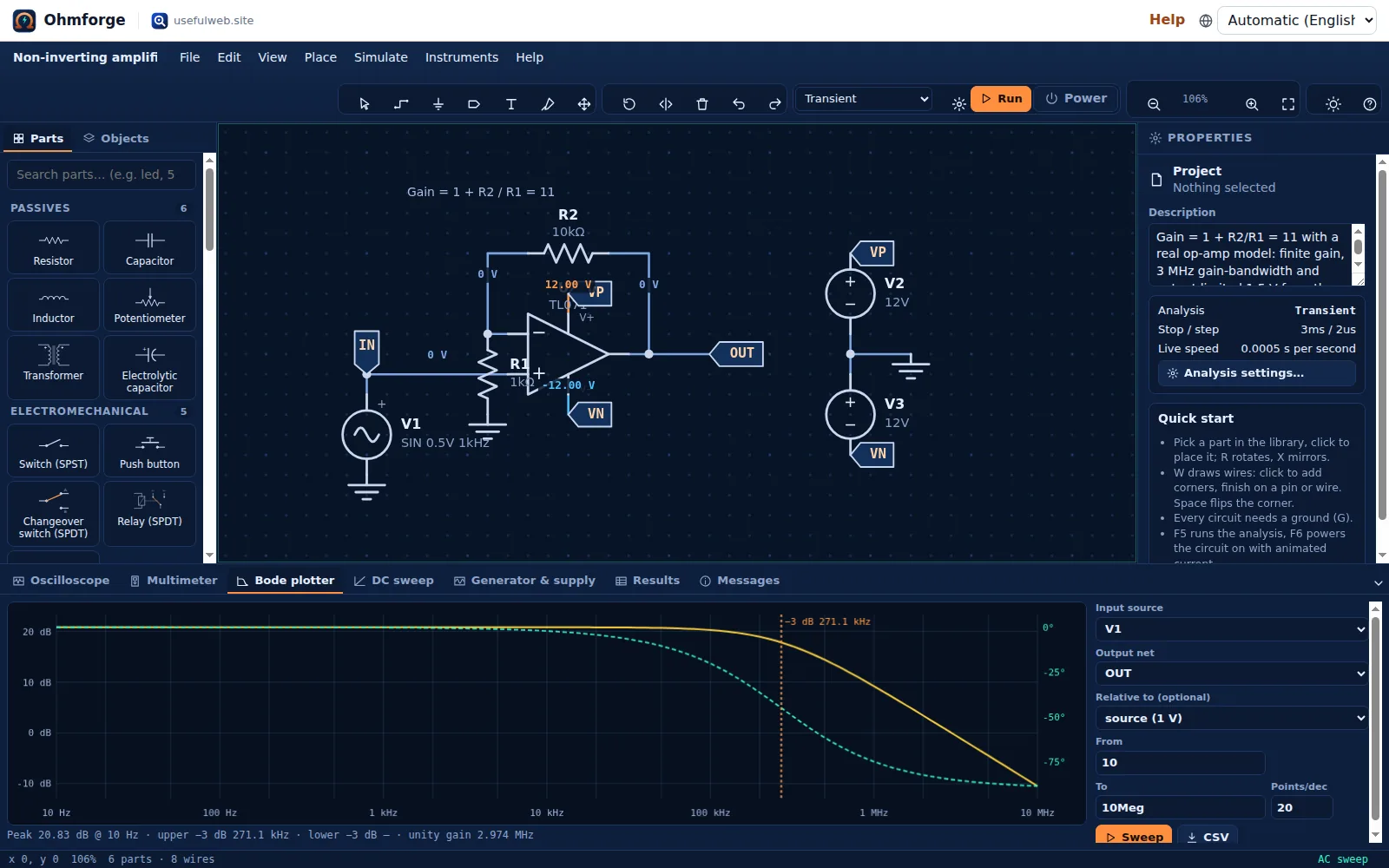The image size is (1389, 868).
Task: Select the text annotation tool
Action: tap(510, 104)
